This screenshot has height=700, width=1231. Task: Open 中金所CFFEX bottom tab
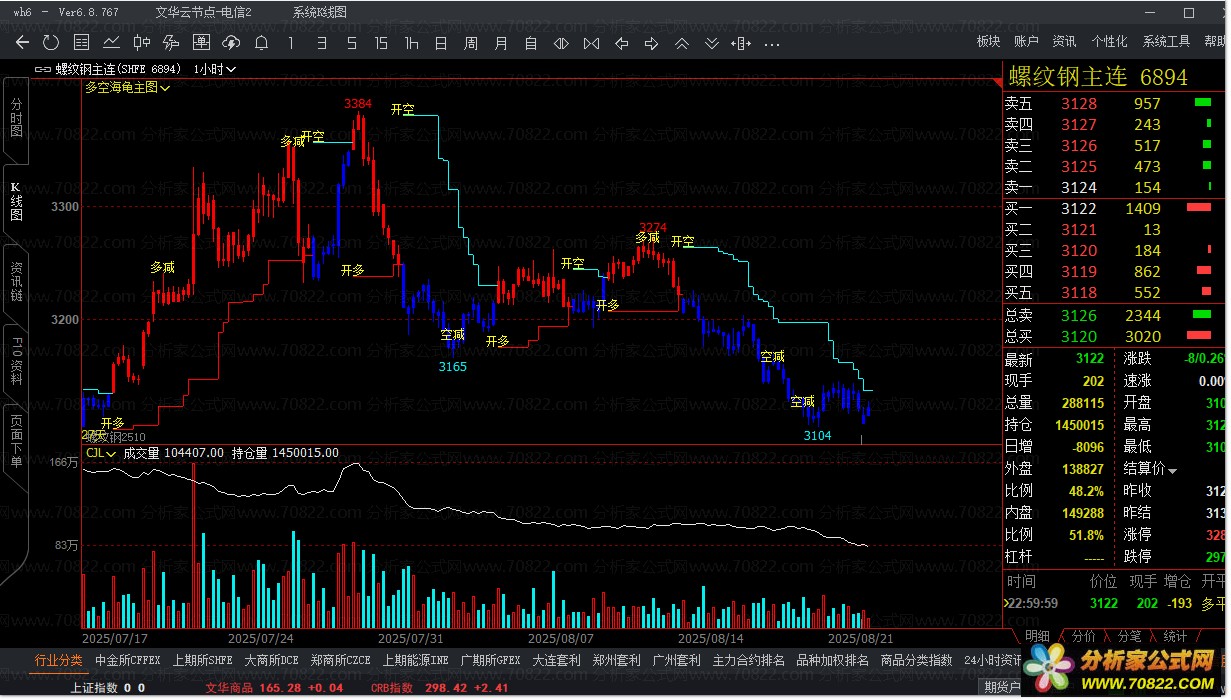coord(127,660)
